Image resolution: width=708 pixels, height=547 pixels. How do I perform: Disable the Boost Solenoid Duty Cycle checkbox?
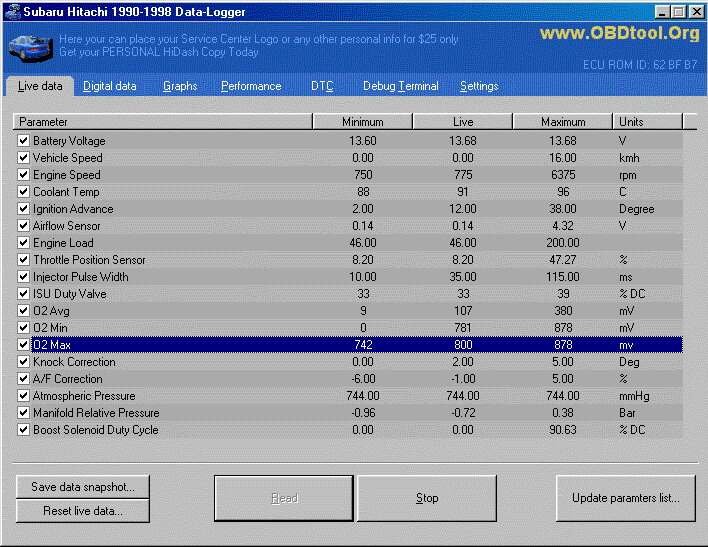pos(23,430)
